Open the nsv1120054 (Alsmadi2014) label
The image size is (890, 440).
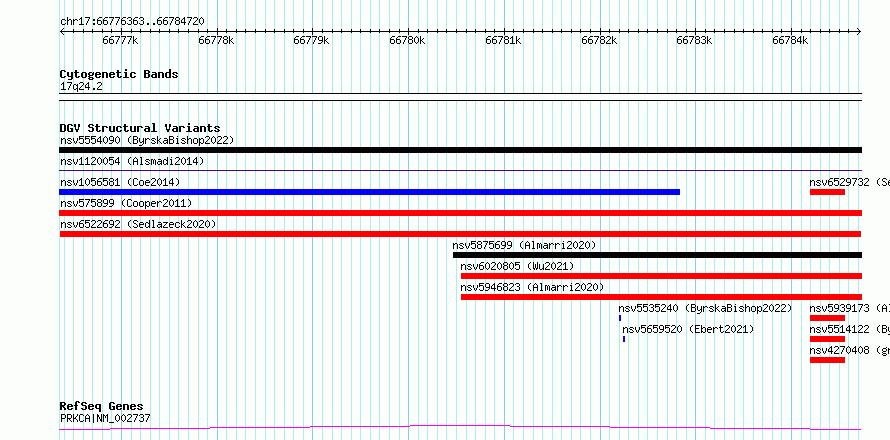[132, 161]
